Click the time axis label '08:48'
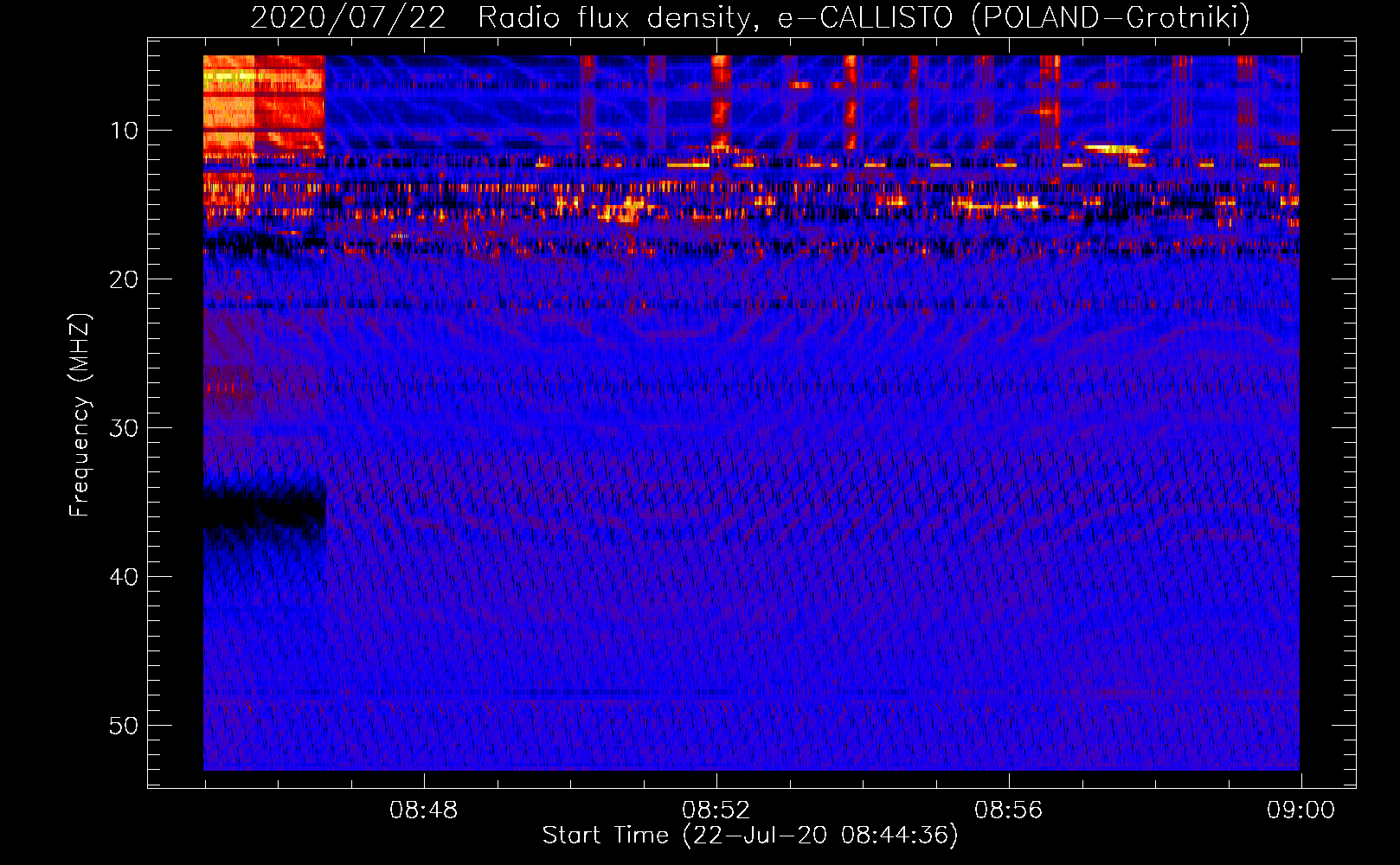This screenshot has width=1400, height=865. [423, 811]
